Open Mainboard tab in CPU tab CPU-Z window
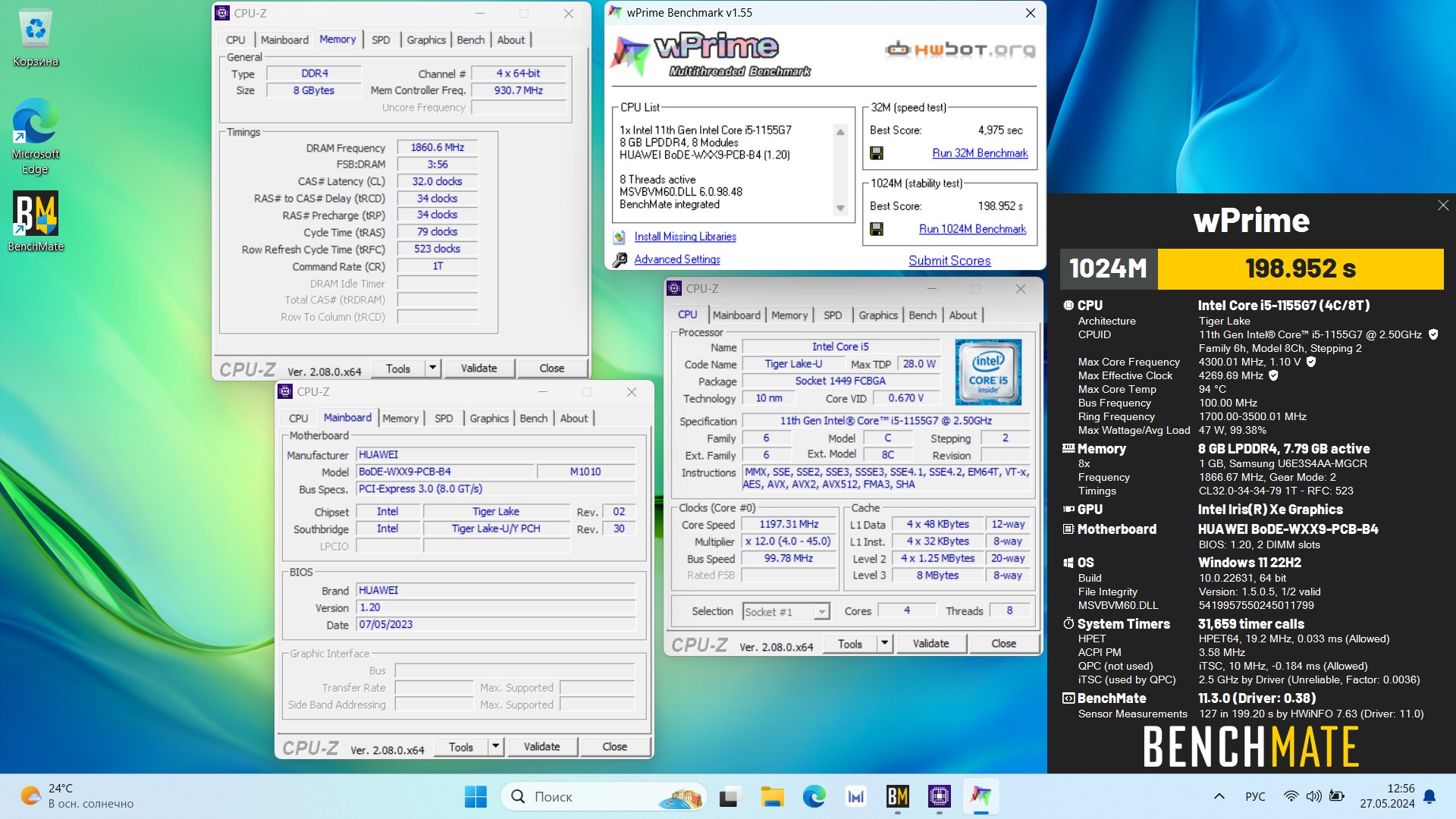 (x=736, y=315)
